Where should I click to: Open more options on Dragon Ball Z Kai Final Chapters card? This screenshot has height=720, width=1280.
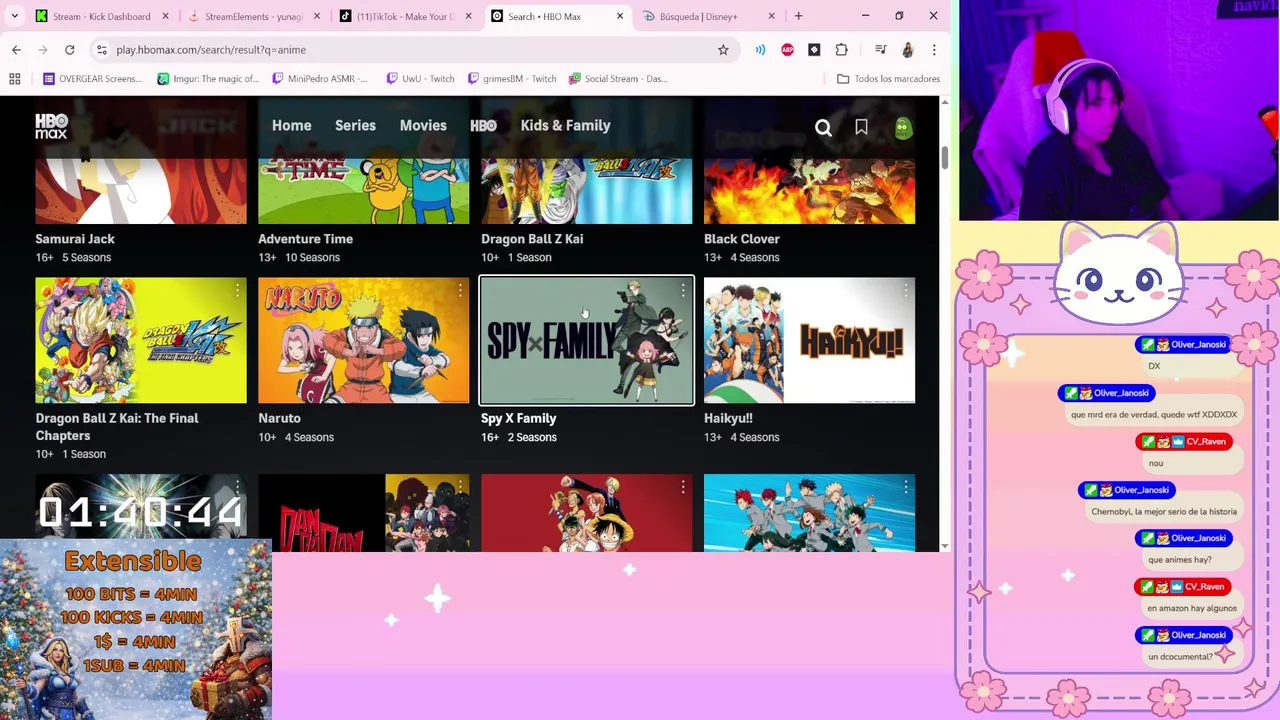[237, 290]
